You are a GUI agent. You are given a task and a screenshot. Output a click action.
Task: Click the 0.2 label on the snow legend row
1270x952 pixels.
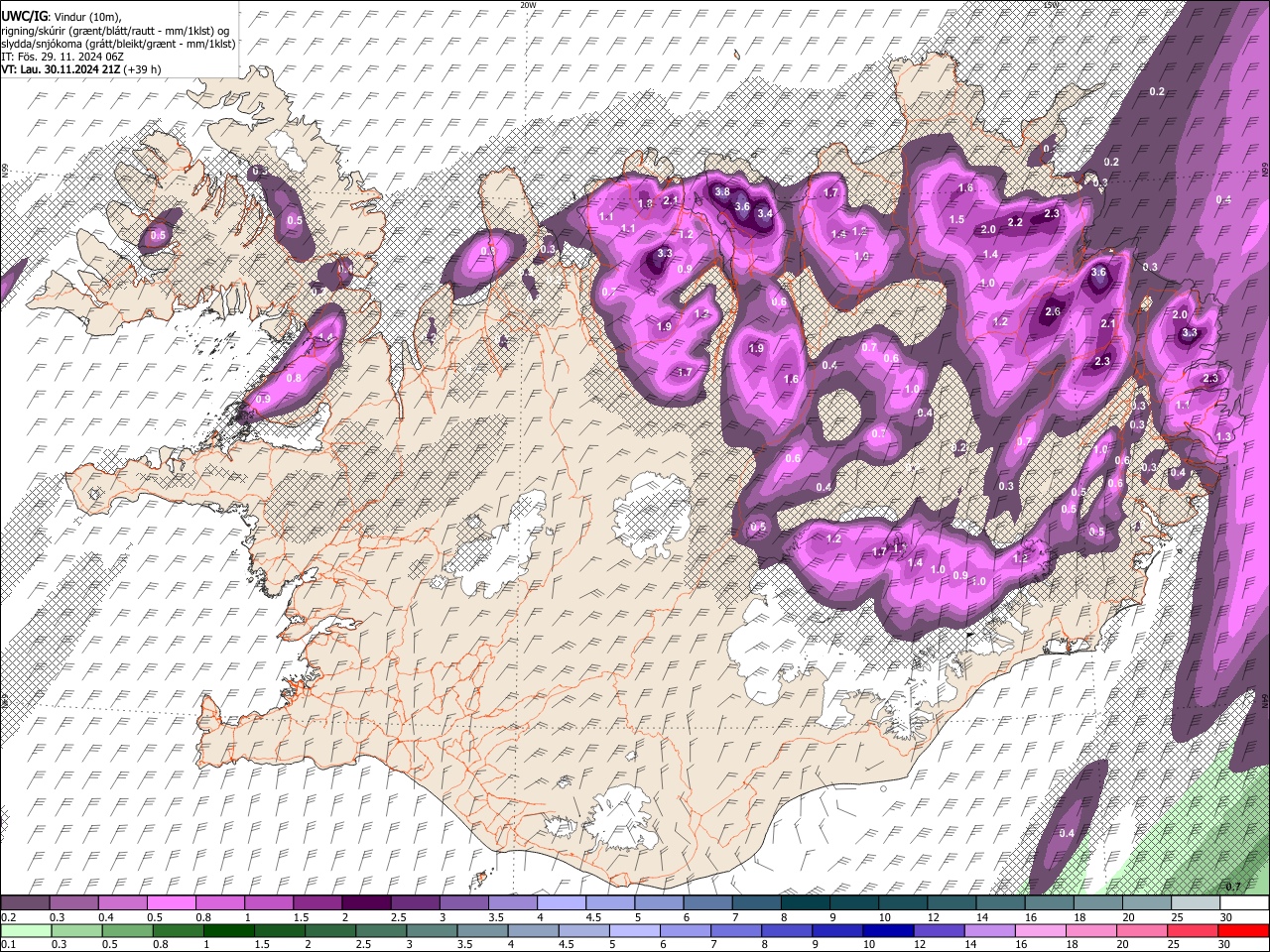[x=7, y=917]
